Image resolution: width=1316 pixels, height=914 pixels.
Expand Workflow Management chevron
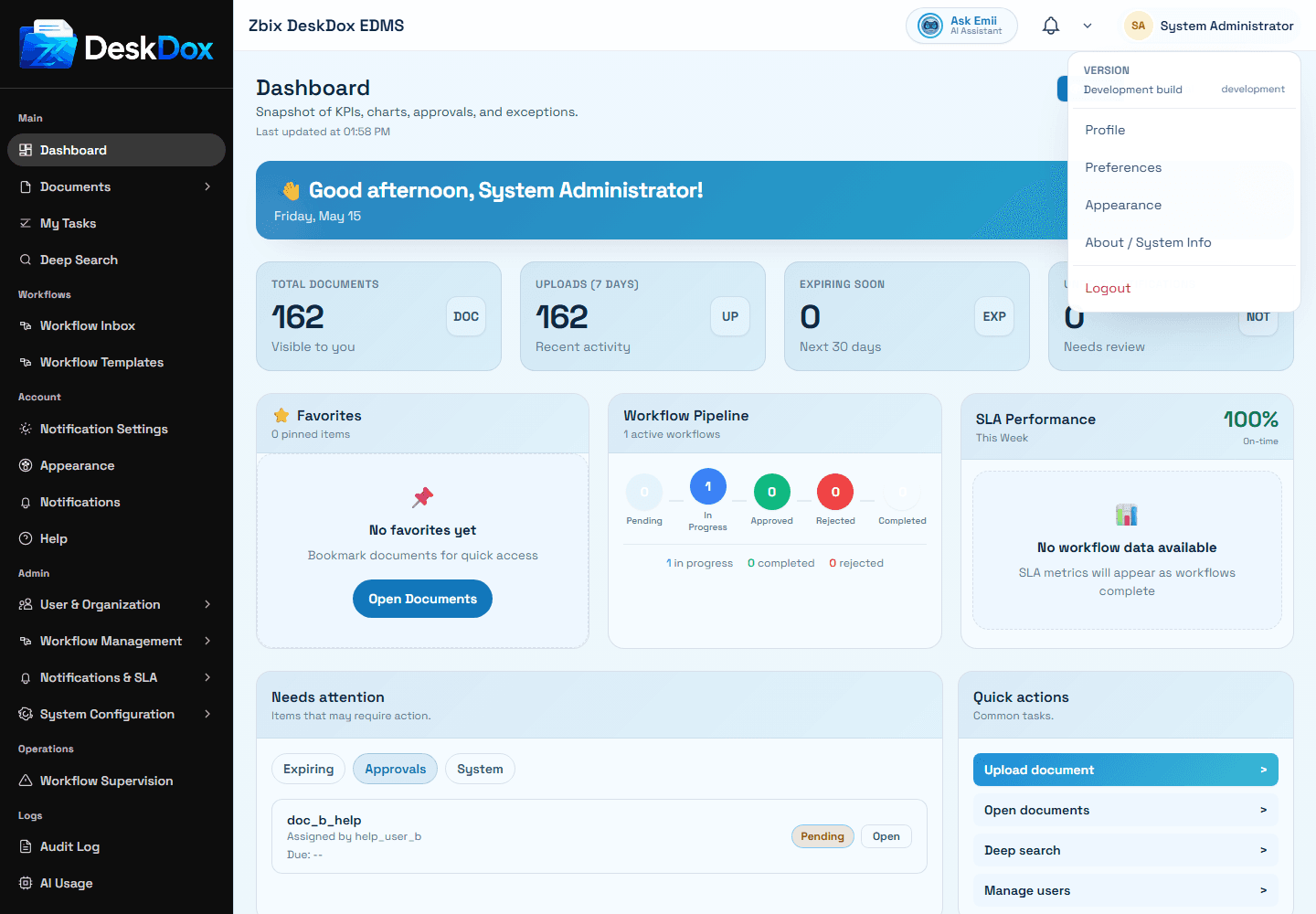point(207,641)
